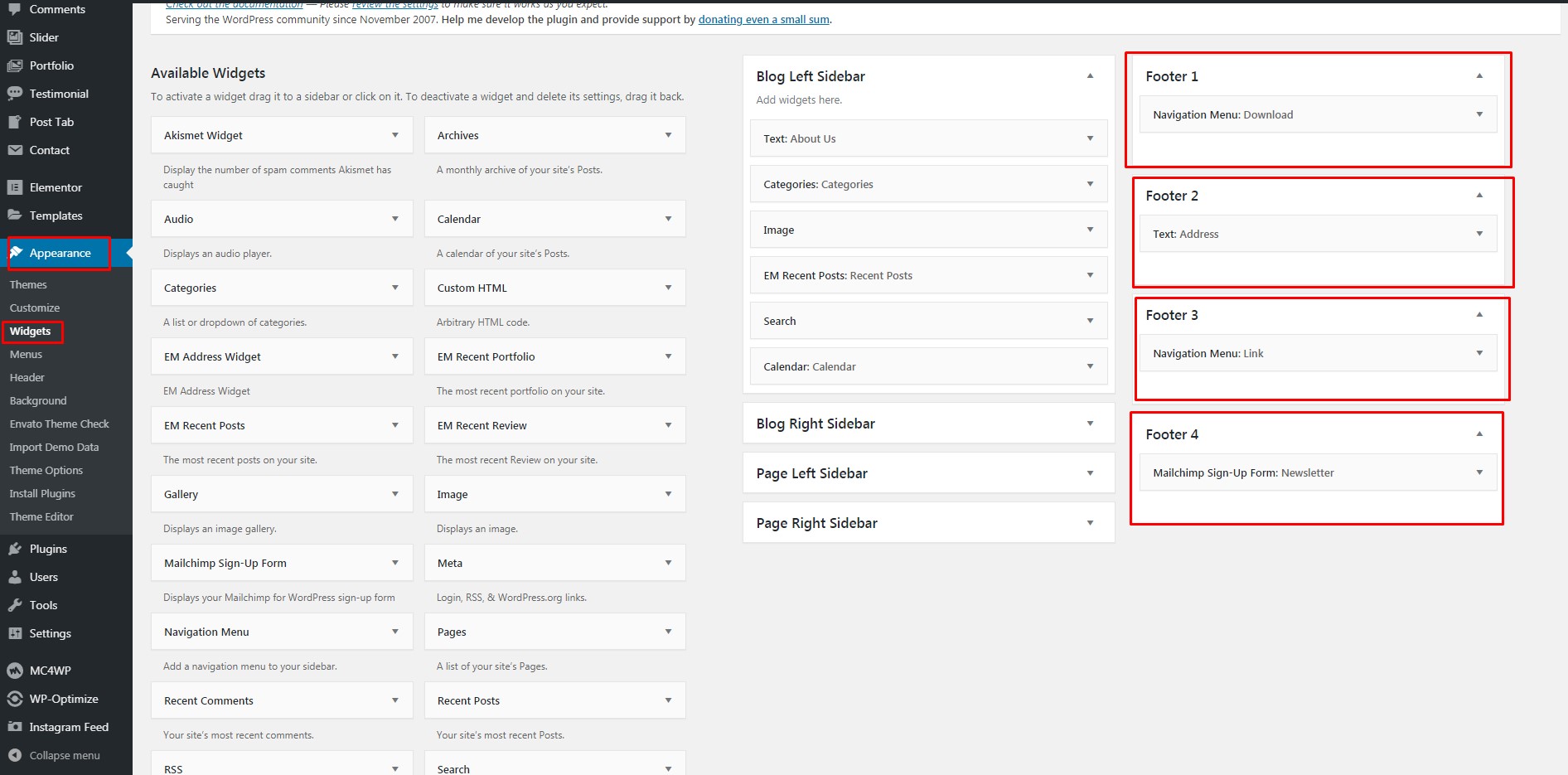Click the Contact envelope icon
Screen dimensions: 1568x775
click(x=15, y=150)
